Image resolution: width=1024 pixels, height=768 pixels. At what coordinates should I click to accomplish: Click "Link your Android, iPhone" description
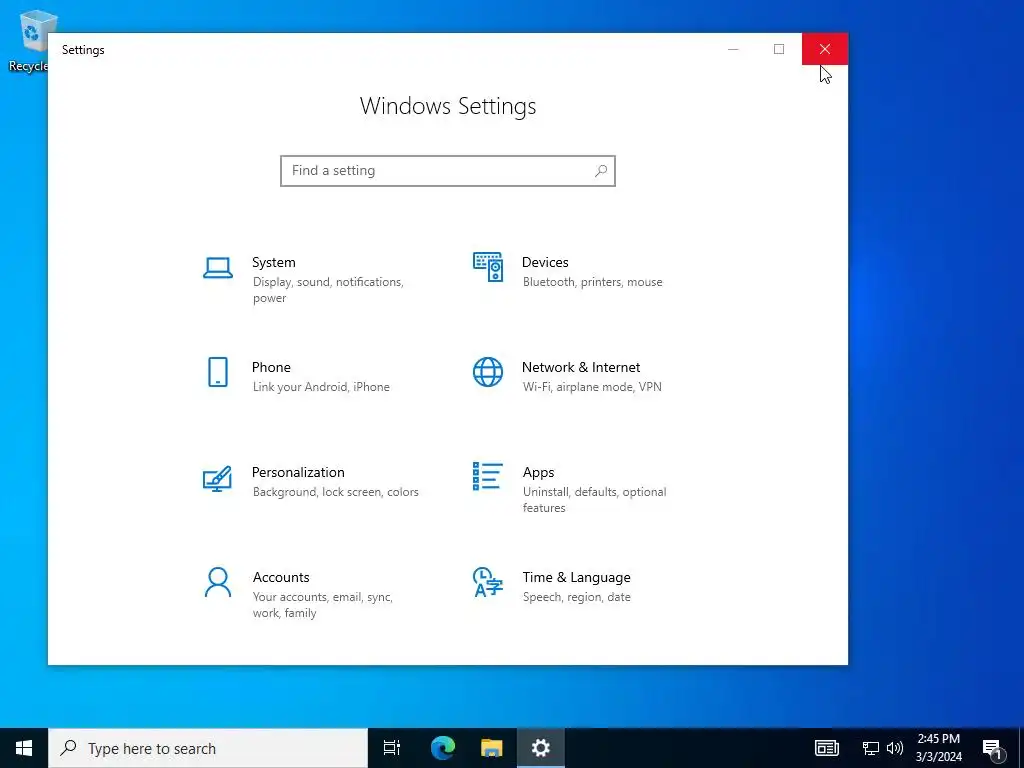point(321,387)
